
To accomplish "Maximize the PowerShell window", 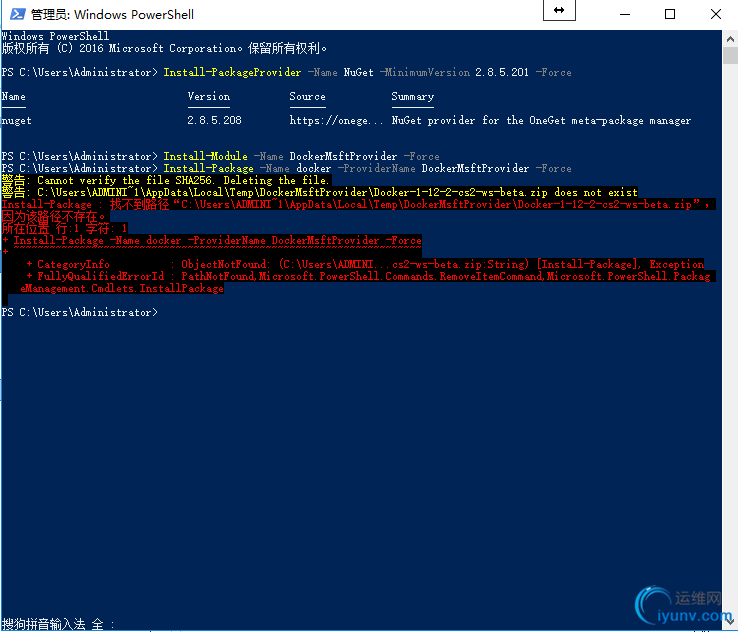I will (x=670, y=14).
